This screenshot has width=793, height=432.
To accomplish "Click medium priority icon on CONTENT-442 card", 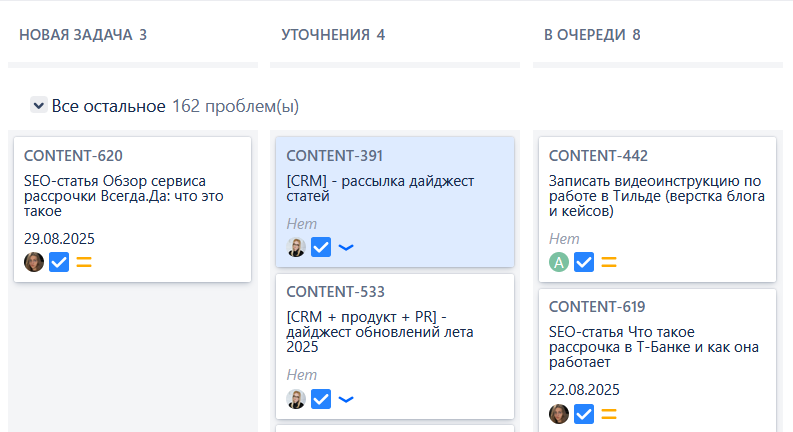I will 609,262.
